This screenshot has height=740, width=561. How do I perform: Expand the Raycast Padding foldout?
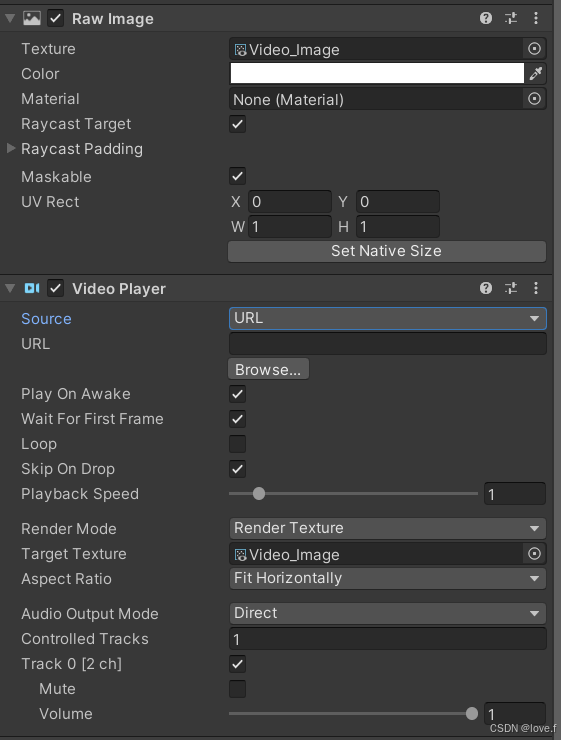(10, 149)
